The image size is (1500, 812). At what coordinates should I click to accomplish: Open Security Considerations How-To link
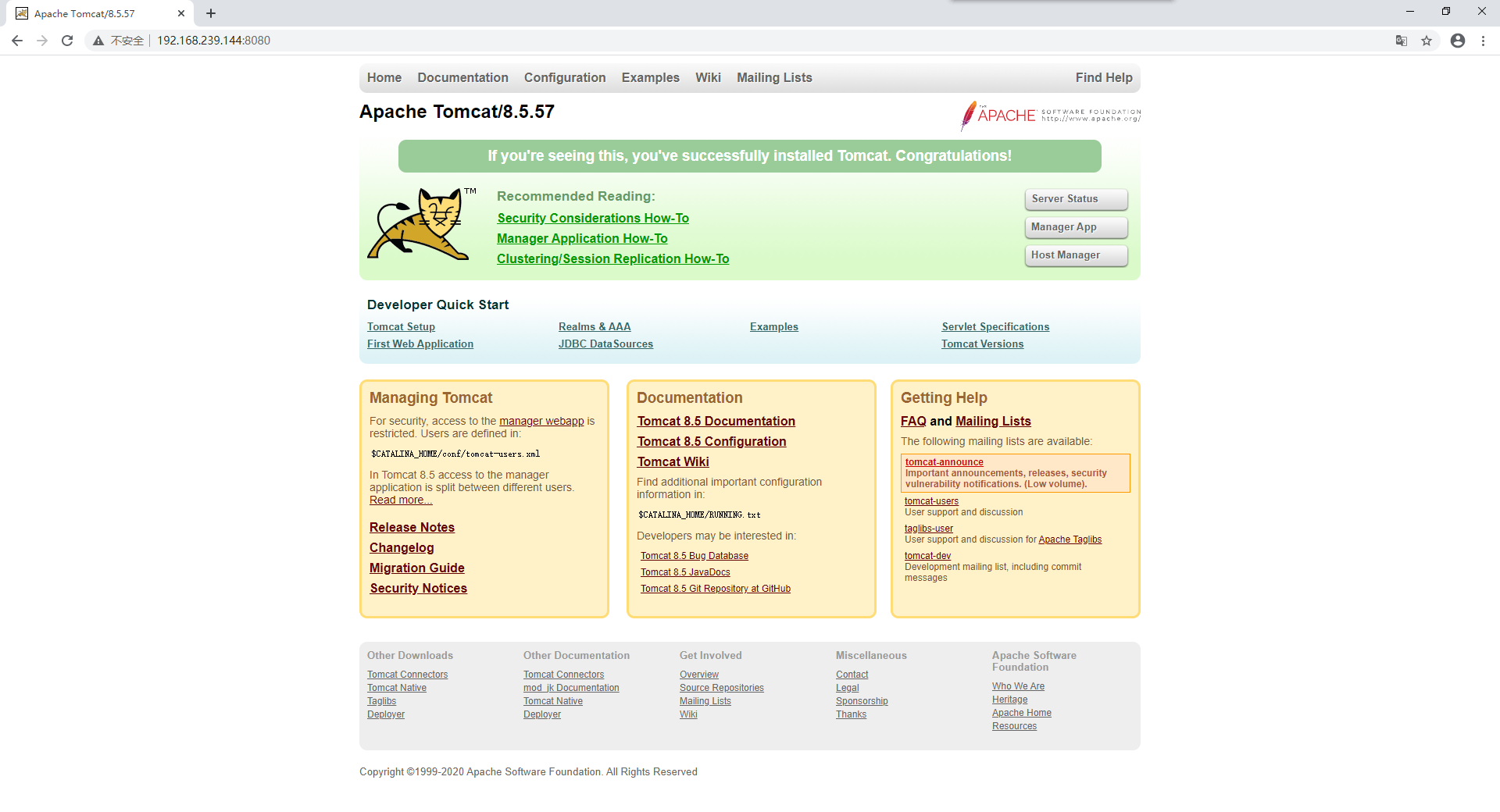coord(593,219)
